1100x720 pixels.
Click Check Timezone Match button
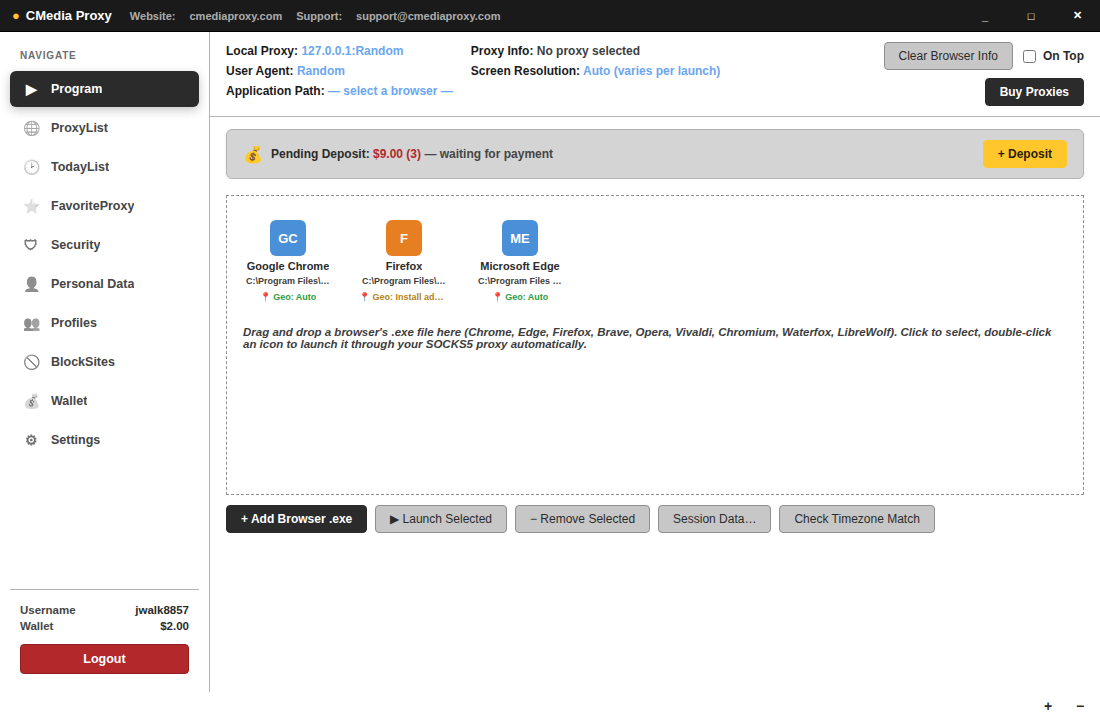click(857, 519)
